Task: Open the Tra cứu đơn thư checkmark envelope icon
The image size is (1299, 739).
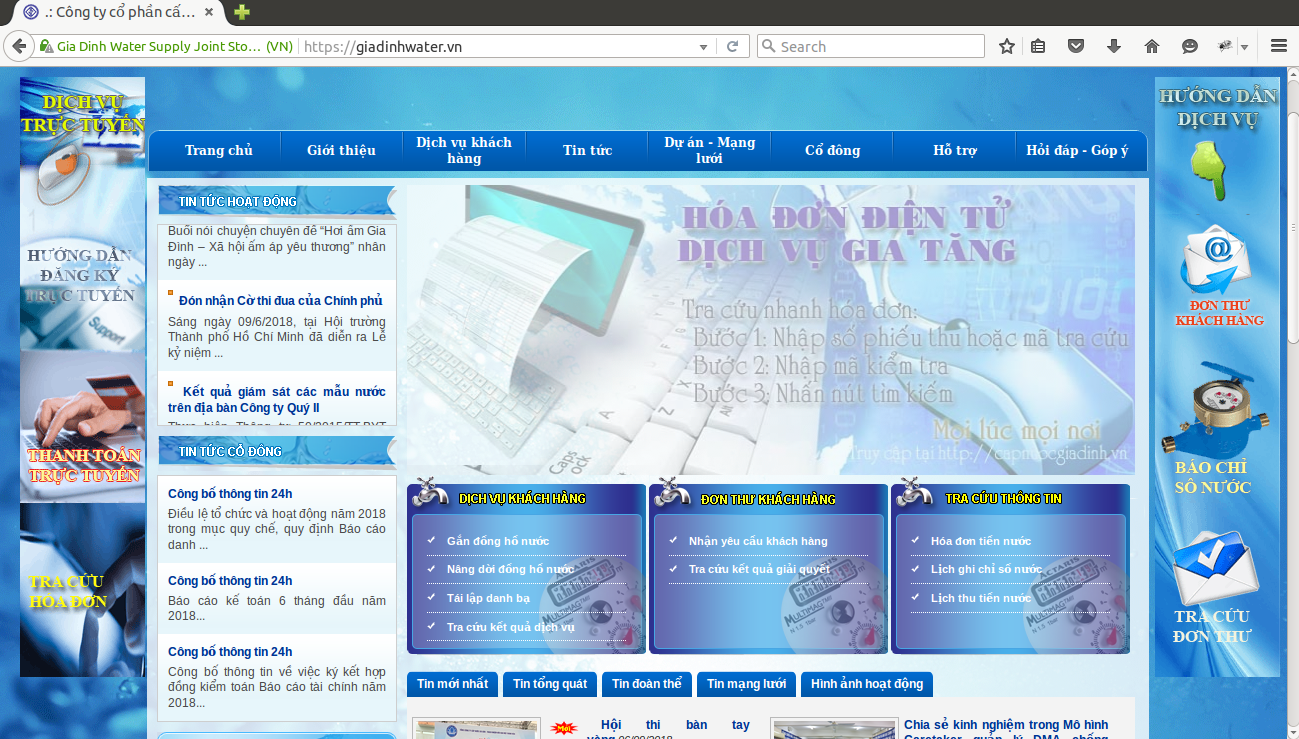Action: pyautogui.click(x=1215, y=567)
